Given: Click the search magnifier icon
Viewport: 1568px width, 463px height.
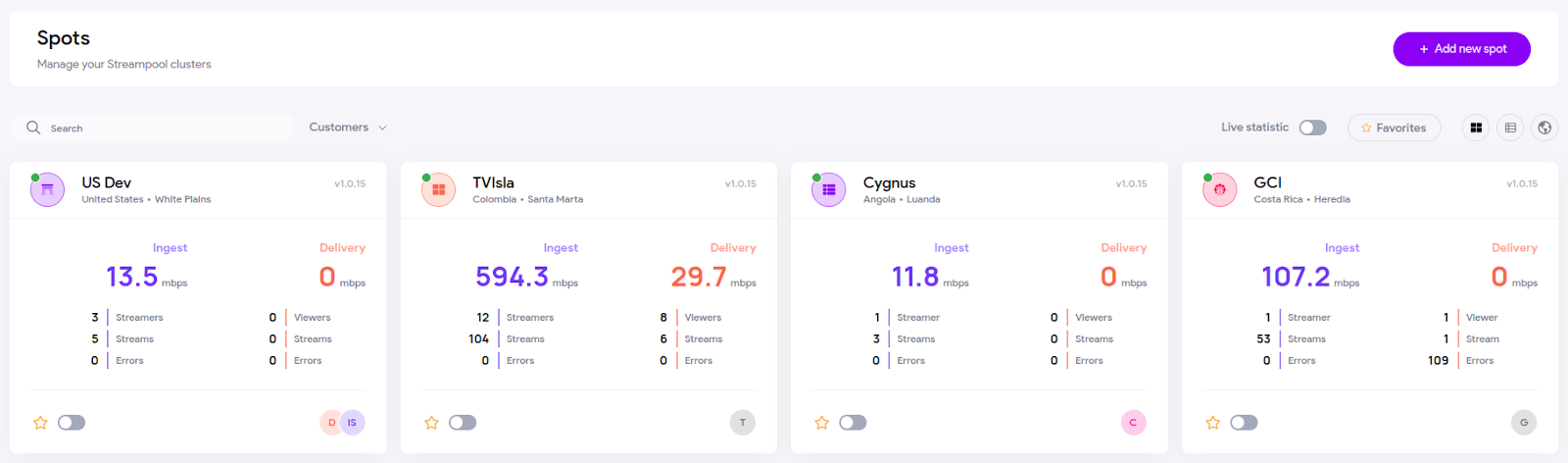Looking at the screenshot, I should 33,128.
